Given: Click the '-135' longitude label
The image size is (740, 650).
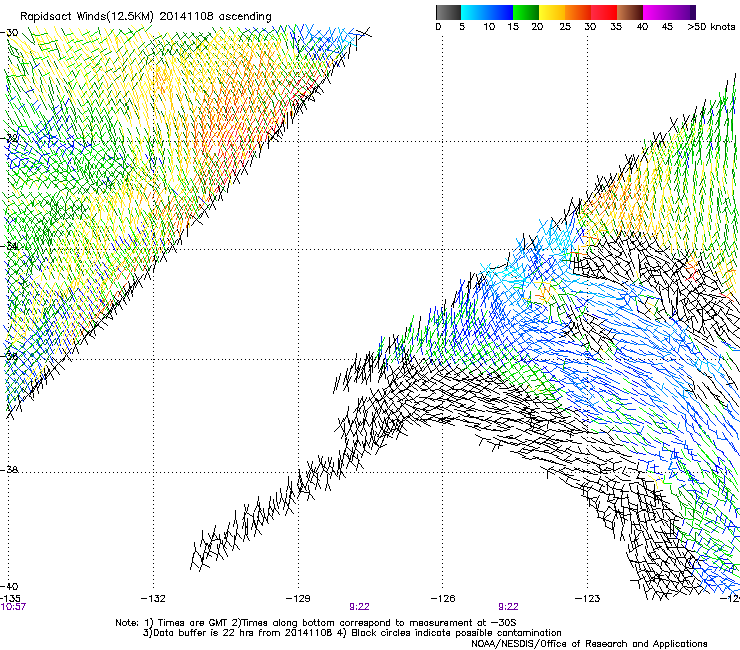Looking at the screenshot, I should [x=10, y=599].
